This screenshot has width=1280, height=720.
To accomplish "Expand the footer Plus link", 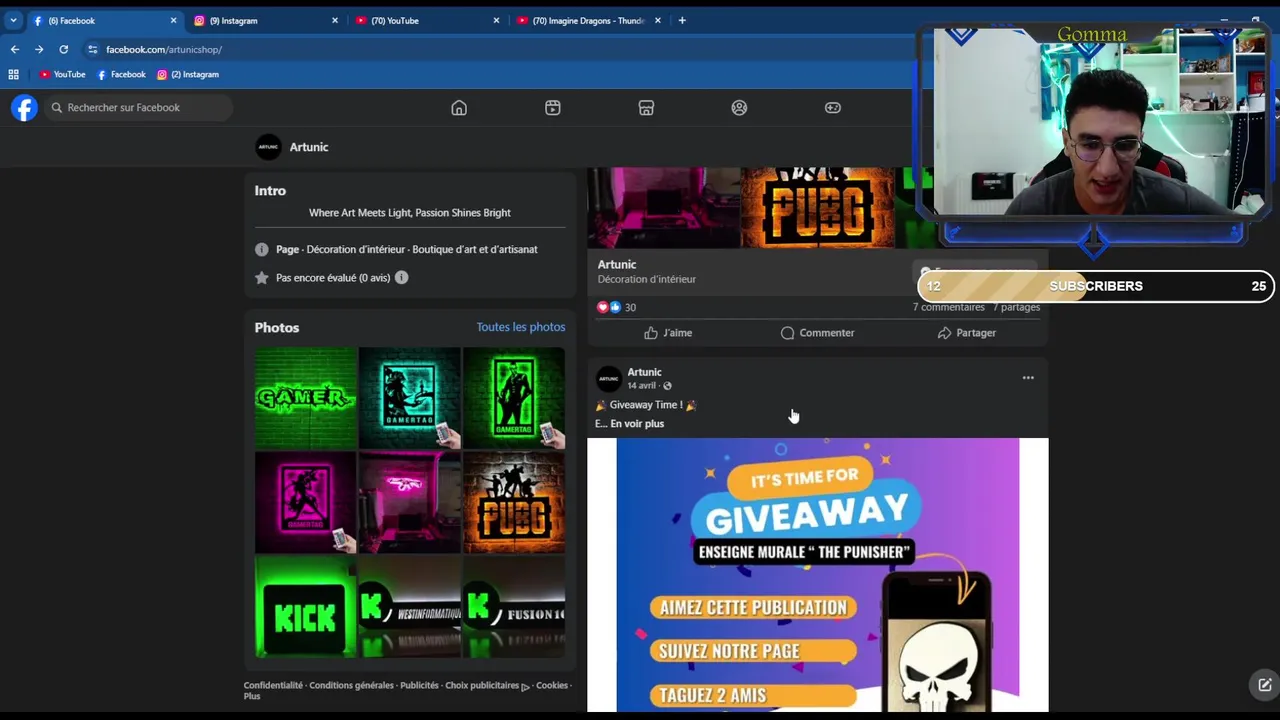I will point(252,696).
